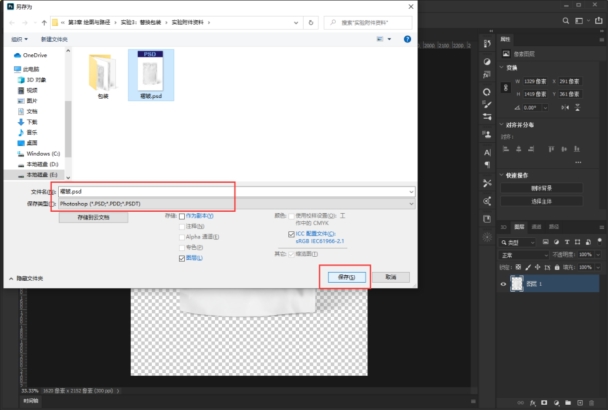608x410 pixels.
Task: Click the link width and height constraint icon
Action: click(x=506, y=88)
